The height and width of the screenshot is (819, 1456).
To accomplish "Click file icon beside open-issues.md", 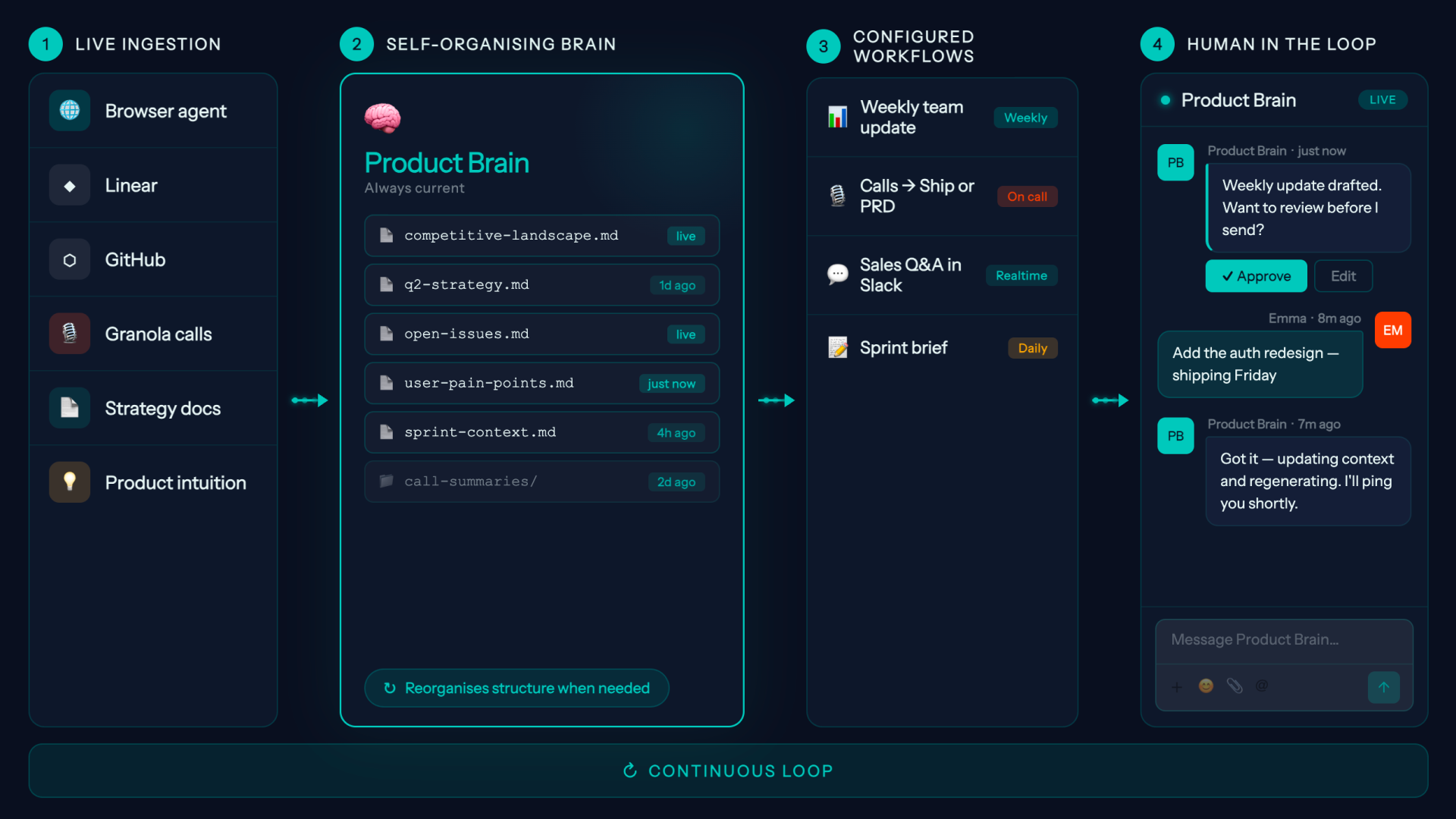I will (x=386, y=334).
